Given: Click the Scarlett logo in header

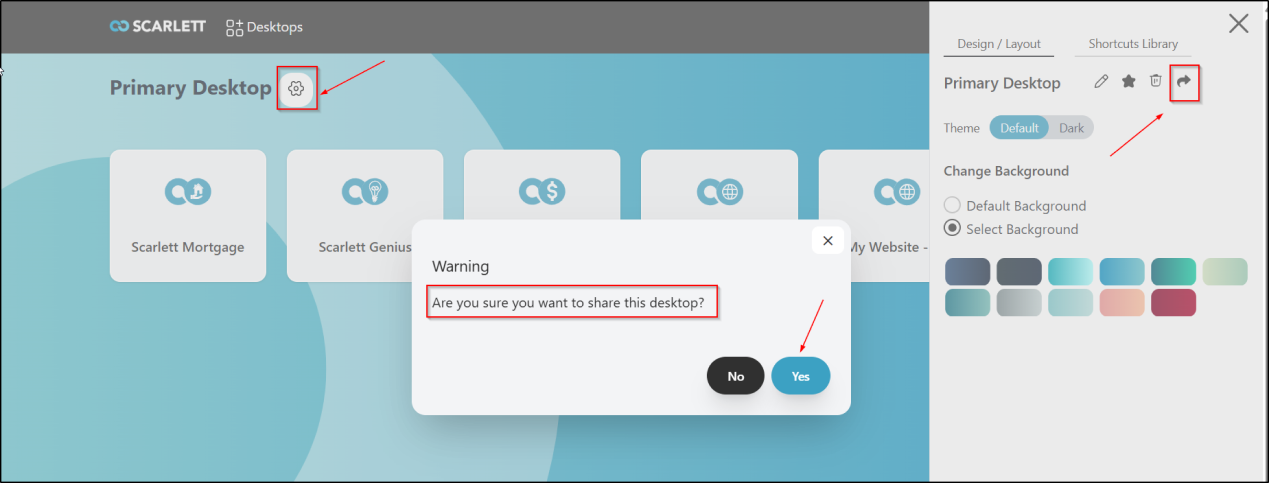Looking at the screenshot, I should point(158,27).
